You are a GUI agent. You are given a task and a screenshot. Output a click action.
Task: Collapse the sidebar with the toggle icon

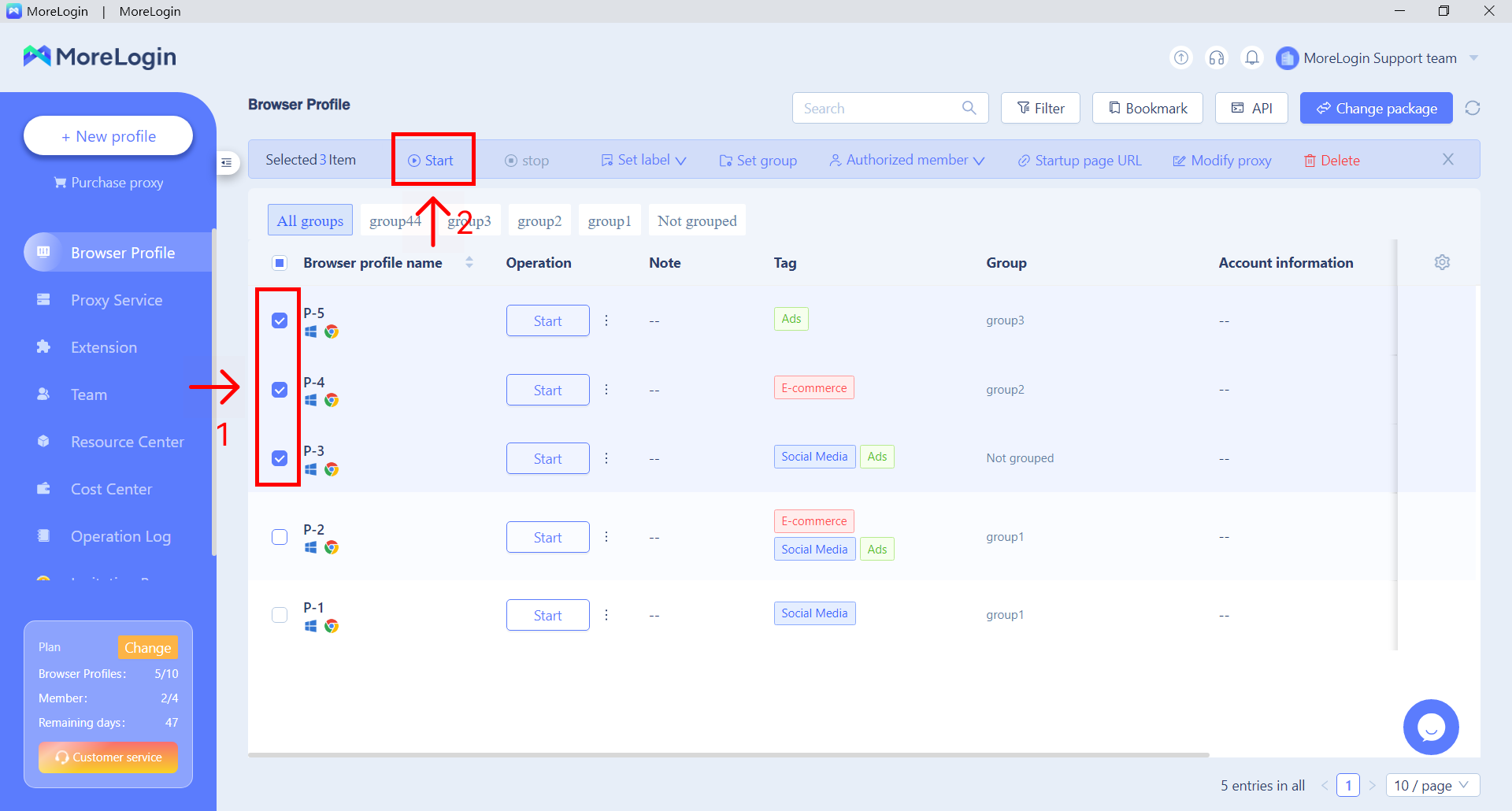pyautogui.click(x=227, y=162)
